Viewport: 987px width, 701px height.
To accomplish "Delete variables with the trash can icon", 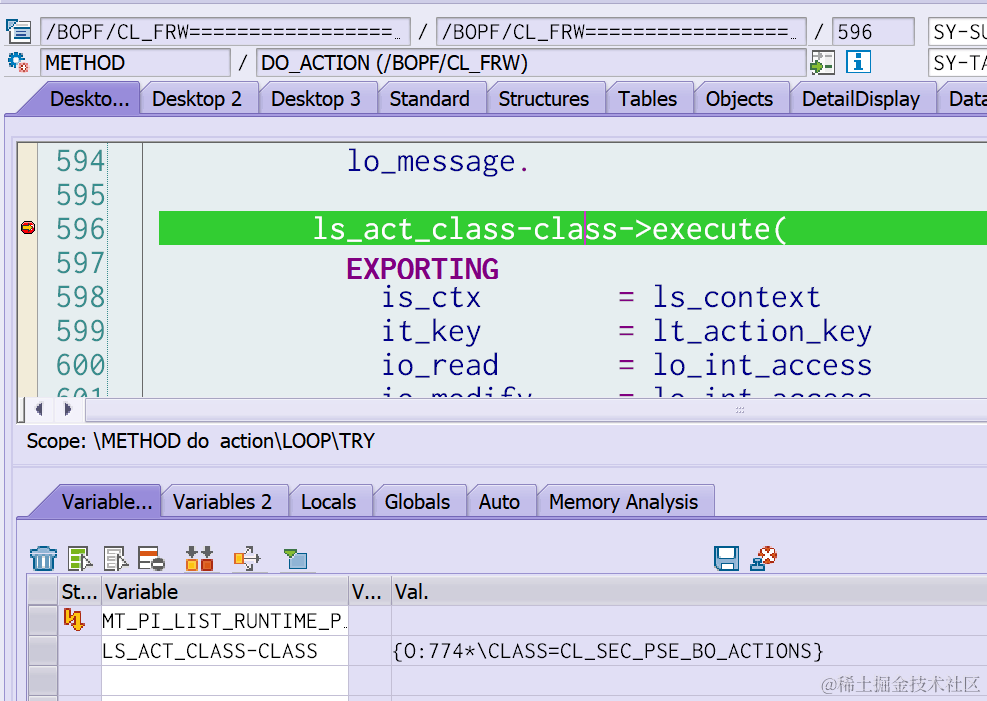I will (x=43, y=558).
